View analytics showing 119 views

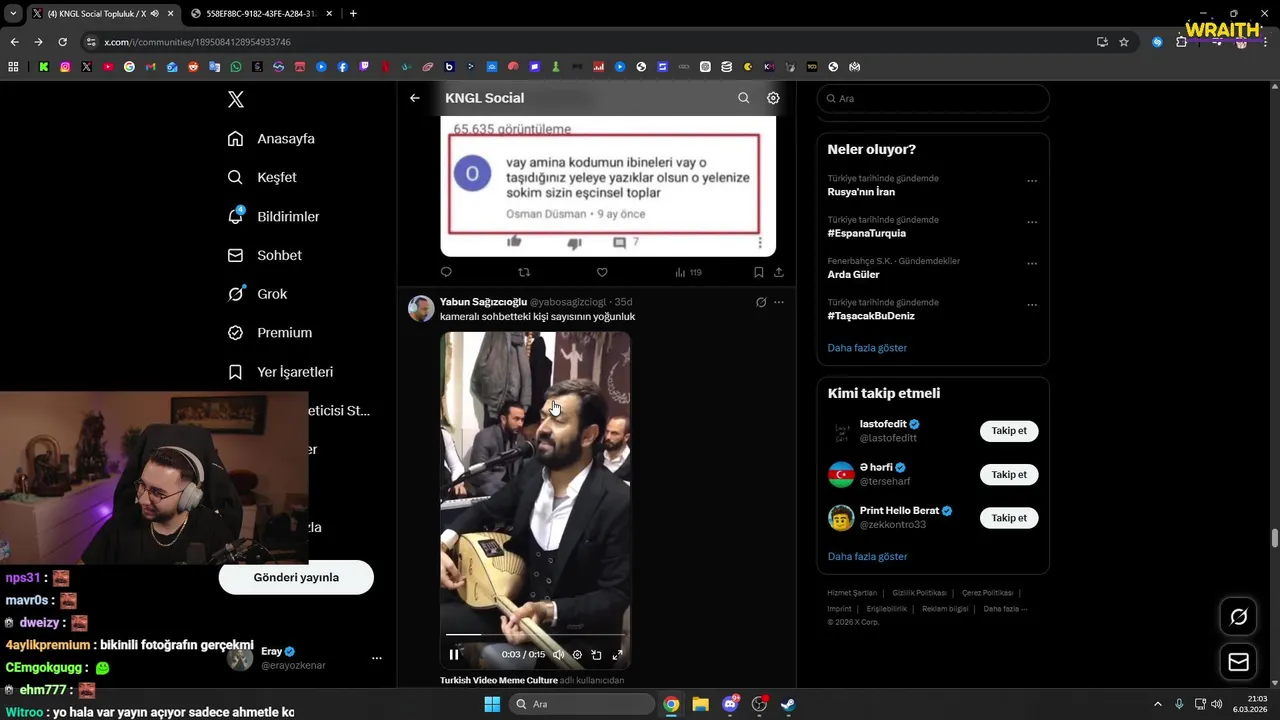[x=688, y=272]
